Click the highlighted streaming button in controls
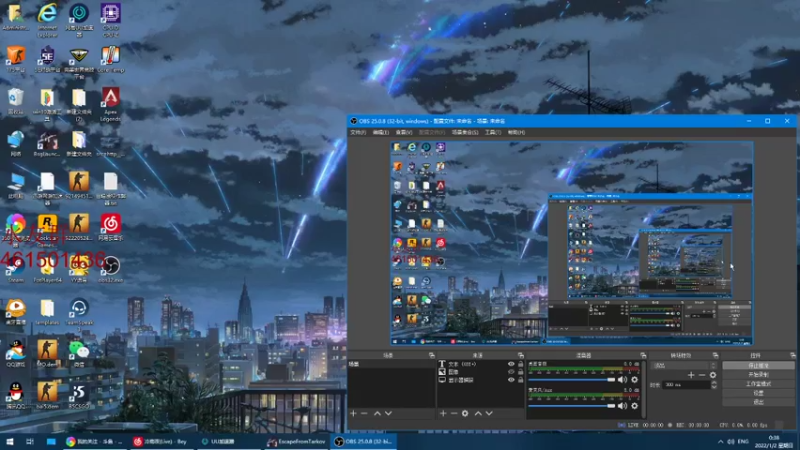Viewport: 800px width, 450px height. 759,365
